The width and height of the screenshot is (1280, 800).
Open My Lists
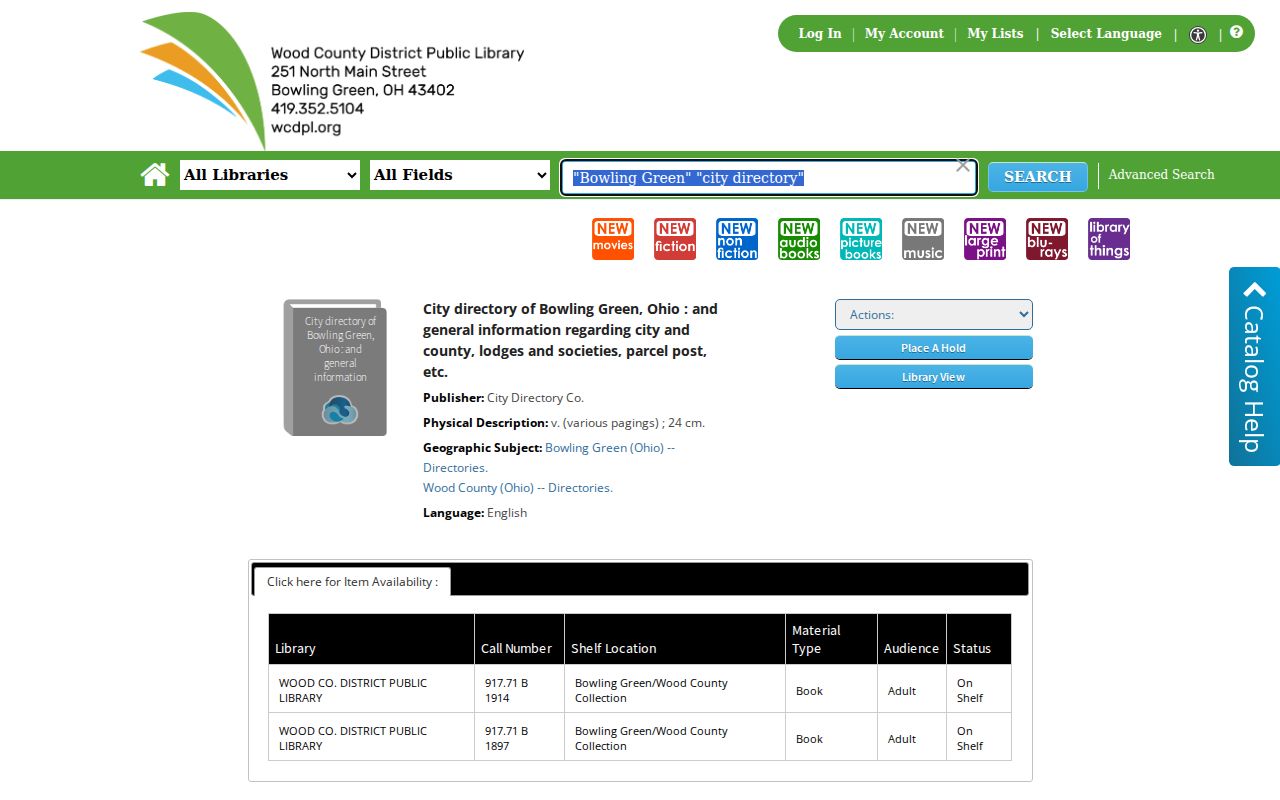coord(995,33)
